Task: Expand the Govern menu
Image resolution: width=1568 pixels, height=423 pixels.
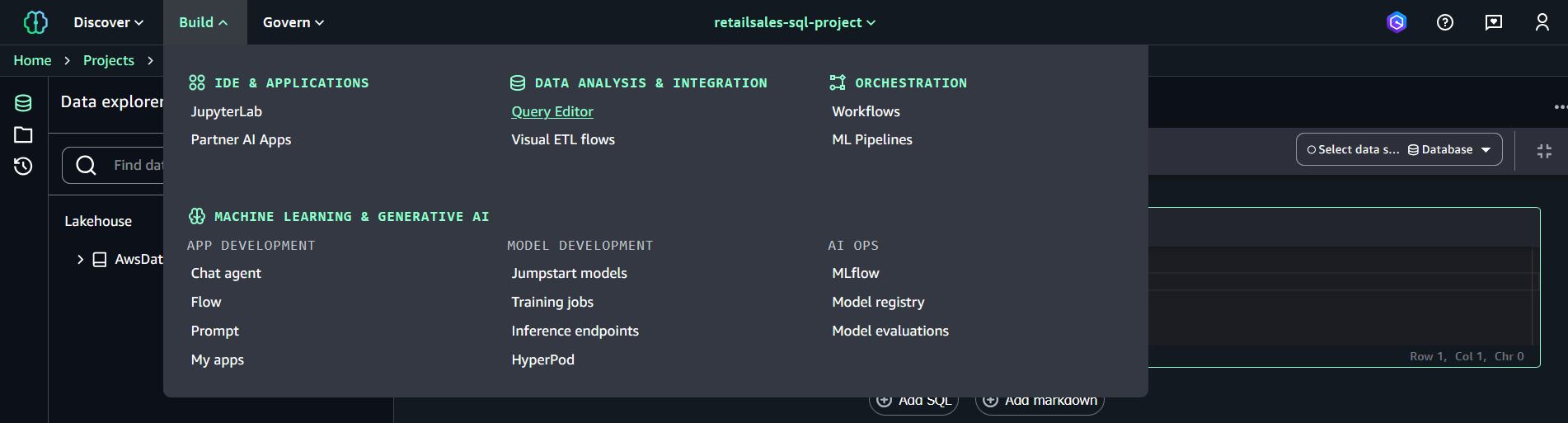Action: [293, 22]
